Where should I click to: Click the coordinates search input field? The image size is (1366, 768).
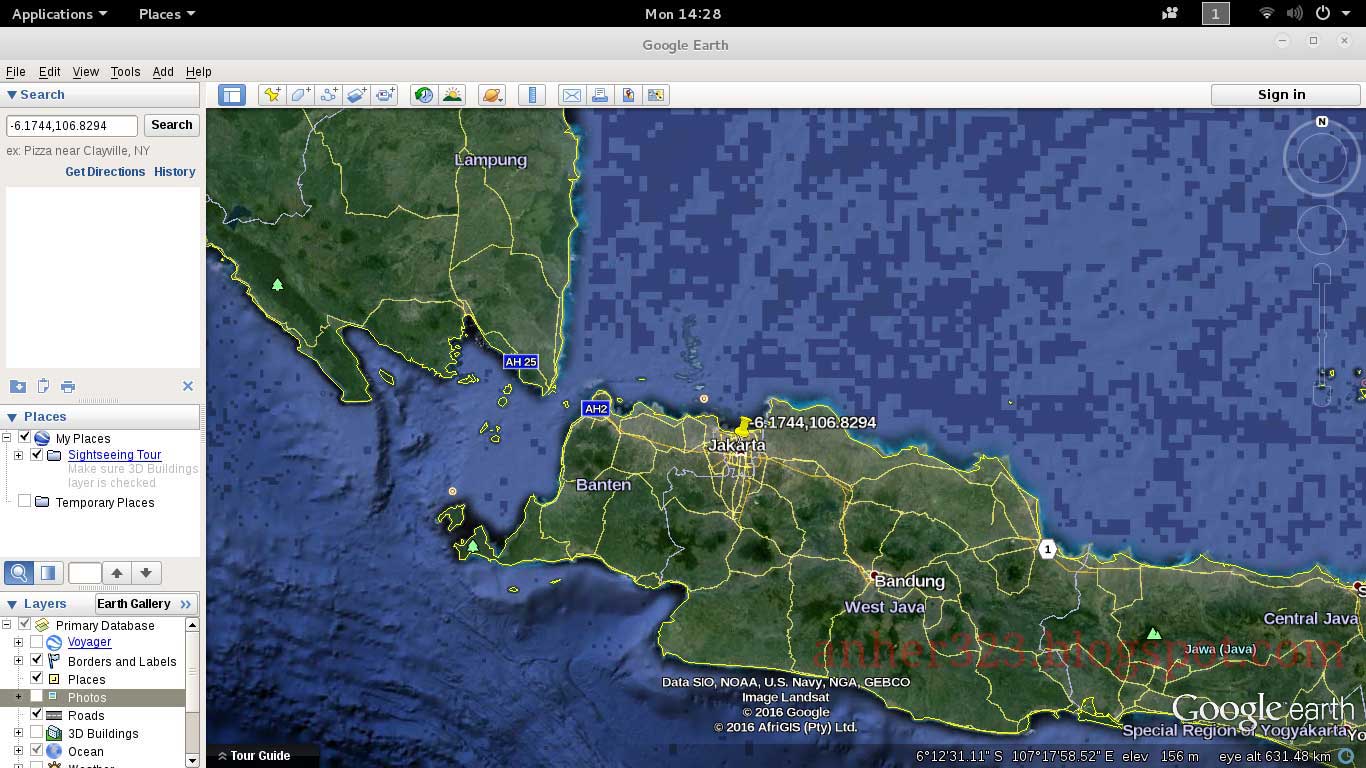point(72,126)
